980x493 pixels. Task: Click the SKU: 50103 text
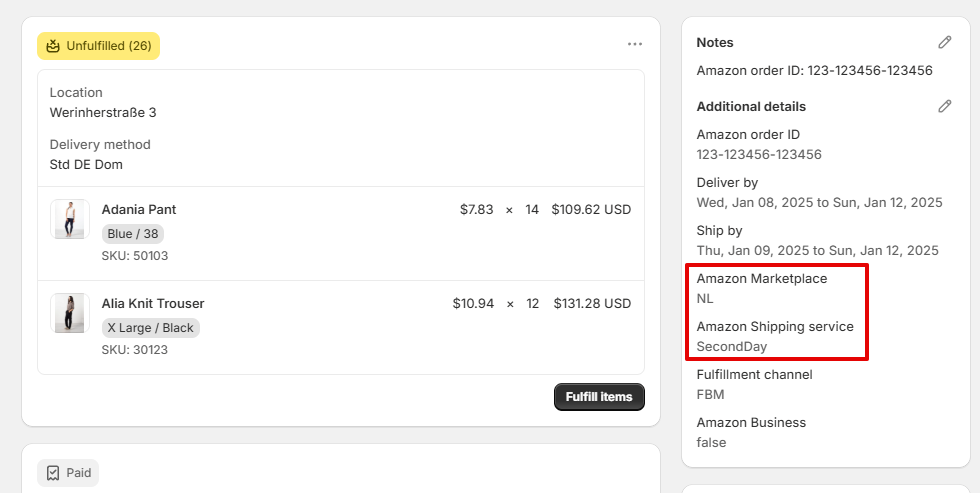pyautogui.click(x=135, y=256)
